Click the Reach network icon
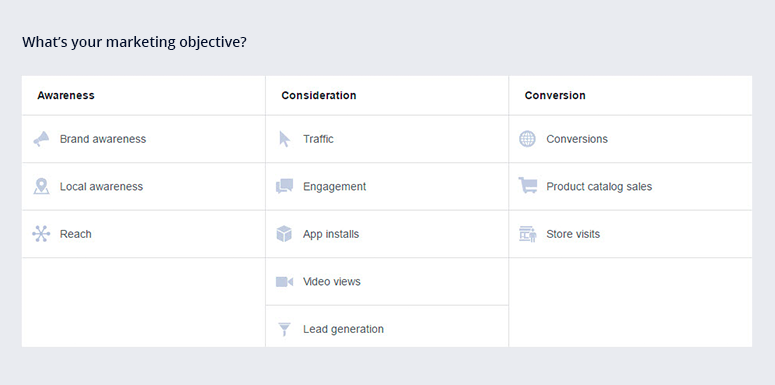 pyautogui.click(x=41, y=234)
